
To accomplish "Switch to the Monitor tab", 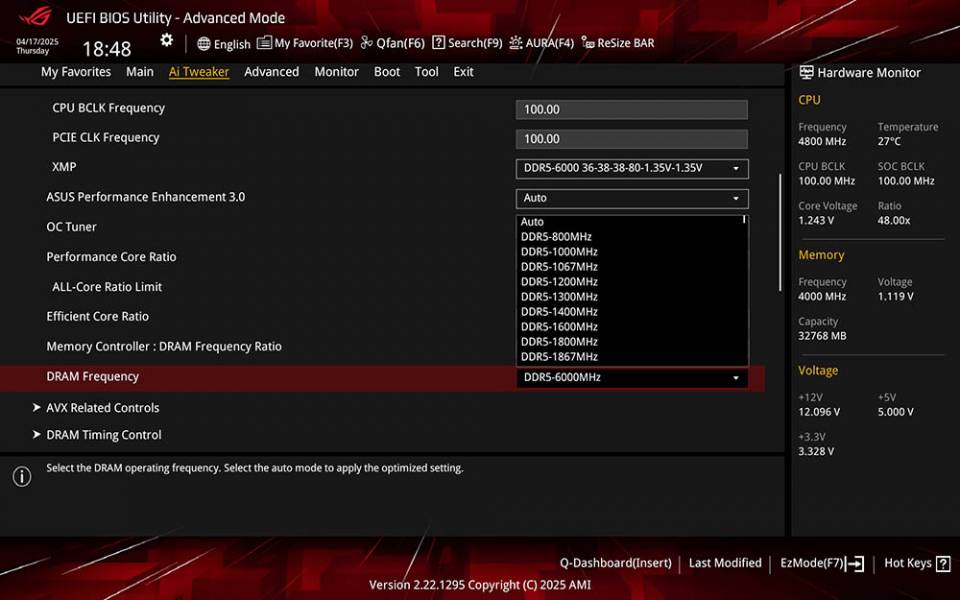I will tap(336, 72).
